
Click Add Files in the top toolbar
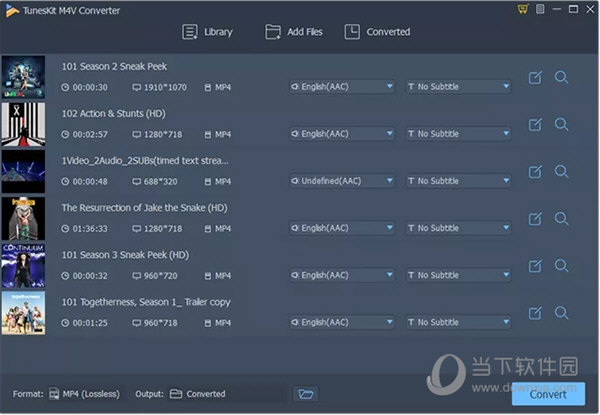(x=293, y=32)
